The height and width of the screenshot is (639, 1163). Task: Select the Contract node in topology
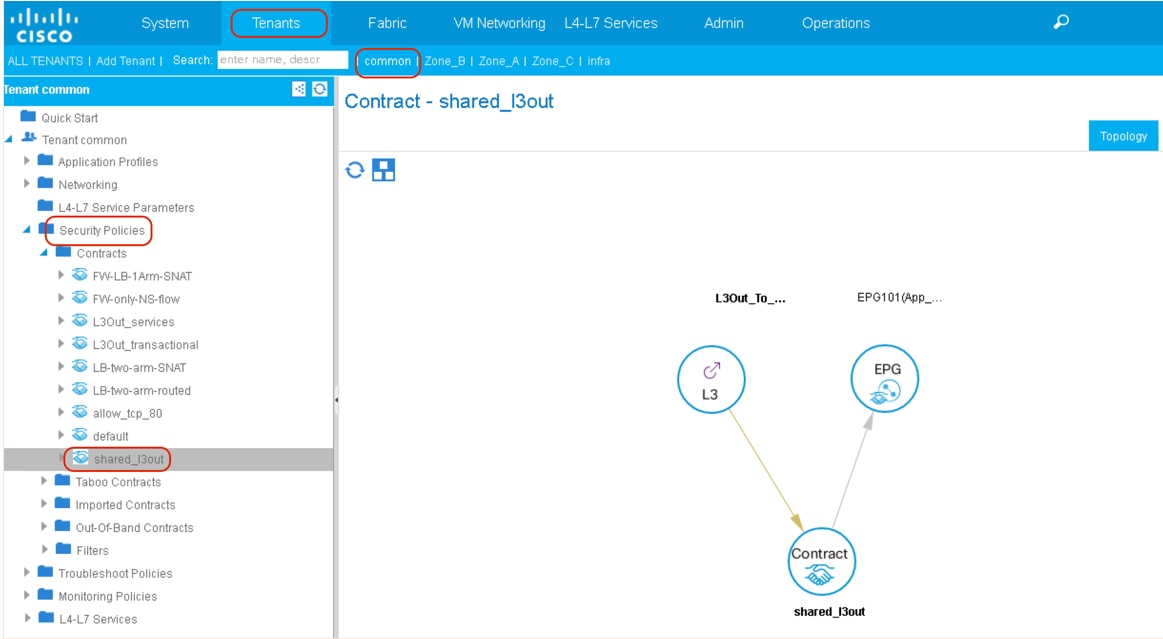[x=821, y=562]
